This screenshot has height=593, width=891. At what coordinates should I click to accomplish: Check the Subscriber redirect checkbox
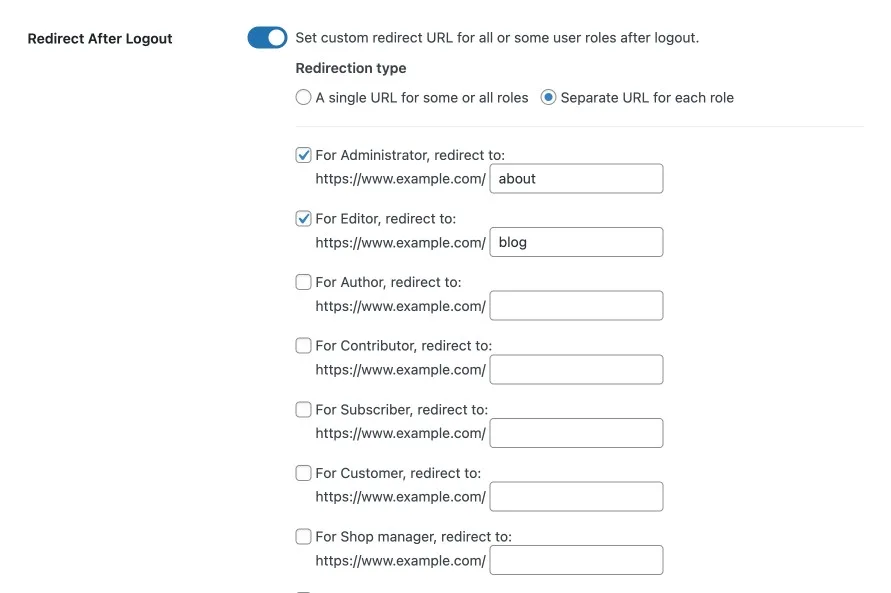pos(303,410)
